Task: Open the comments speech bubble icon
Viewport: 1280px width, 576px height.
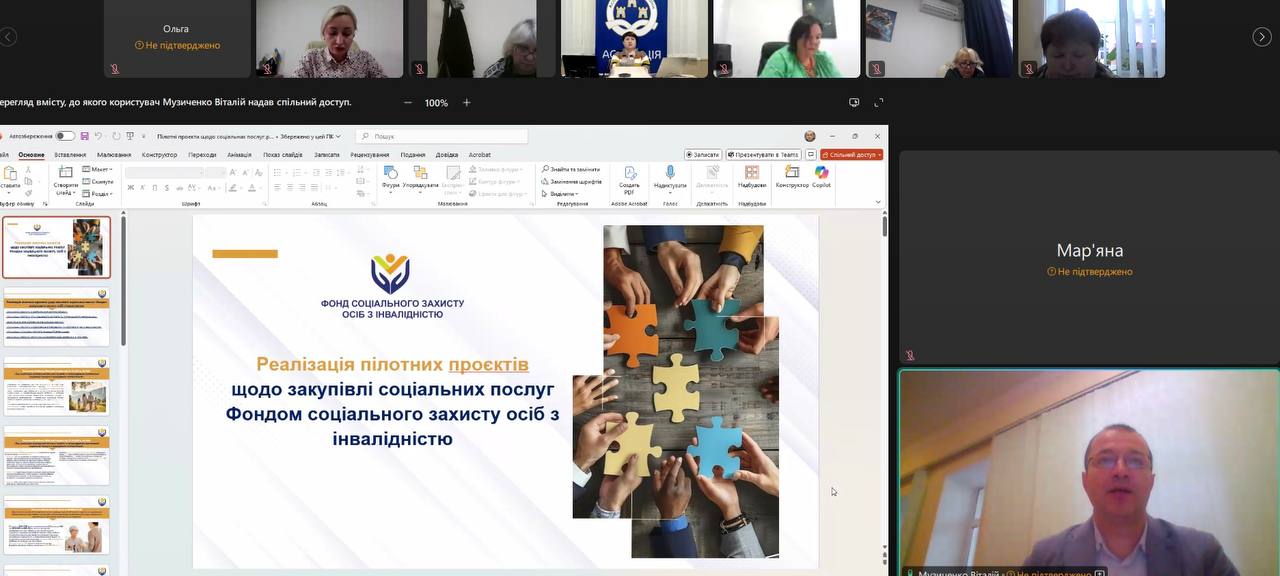Action: 811,155
